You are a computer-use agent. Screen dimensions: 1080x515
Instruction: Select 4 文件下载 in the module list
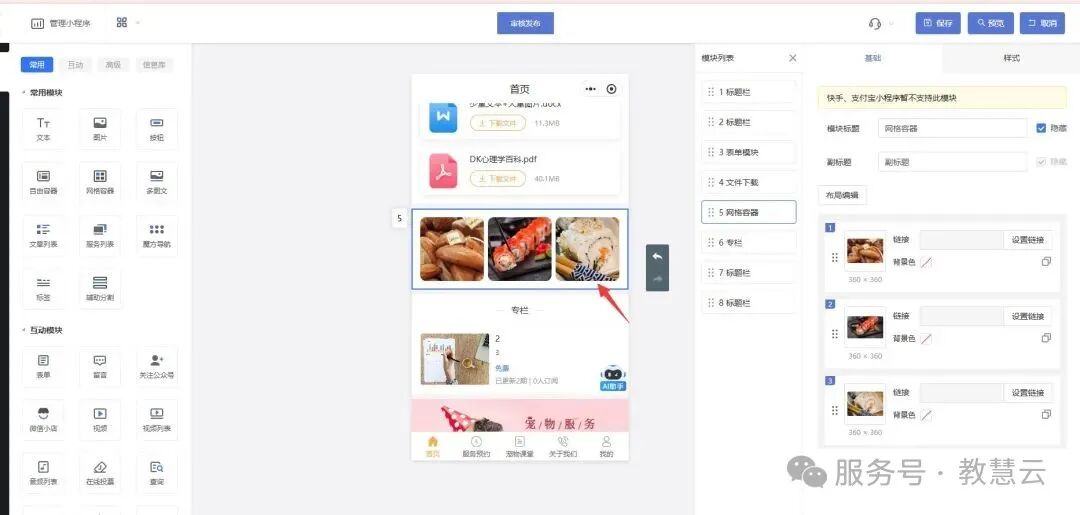[749, 182]
